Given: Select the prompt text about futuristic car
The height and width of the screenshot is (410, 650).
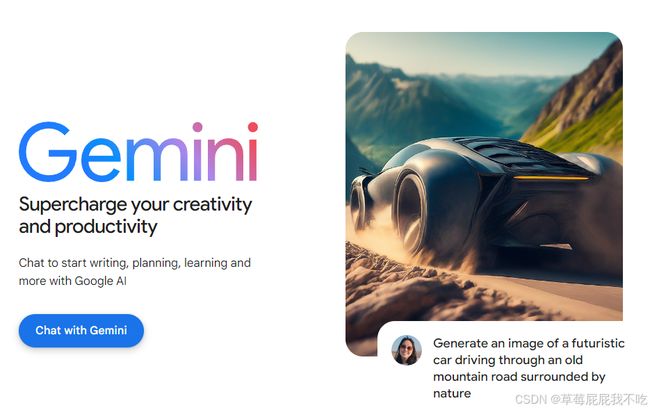Looking at the screenshot, I should click(529, 368).
